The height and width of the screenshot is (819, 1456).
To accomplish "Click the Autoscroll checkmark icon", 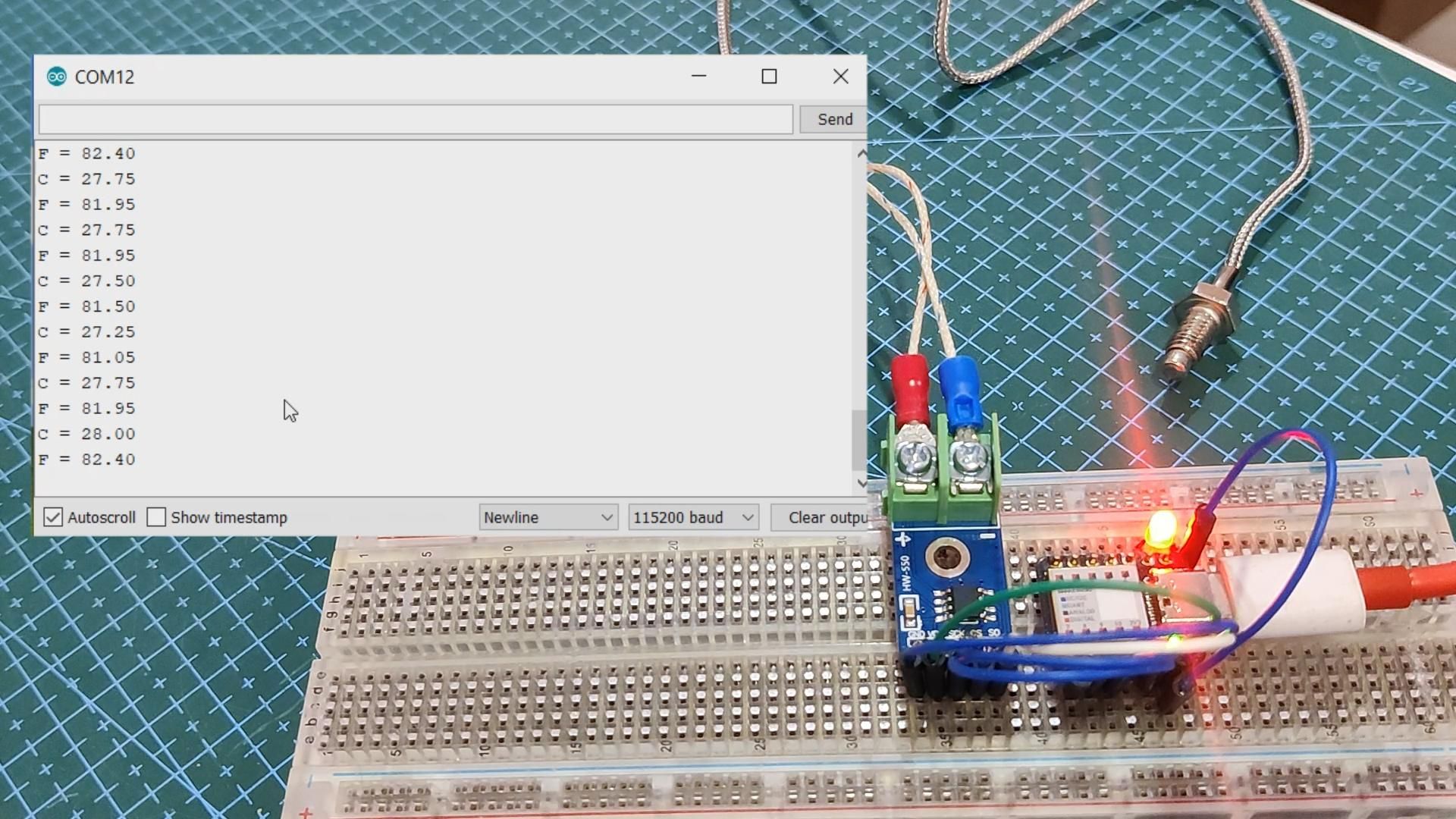I will (53, 516).
